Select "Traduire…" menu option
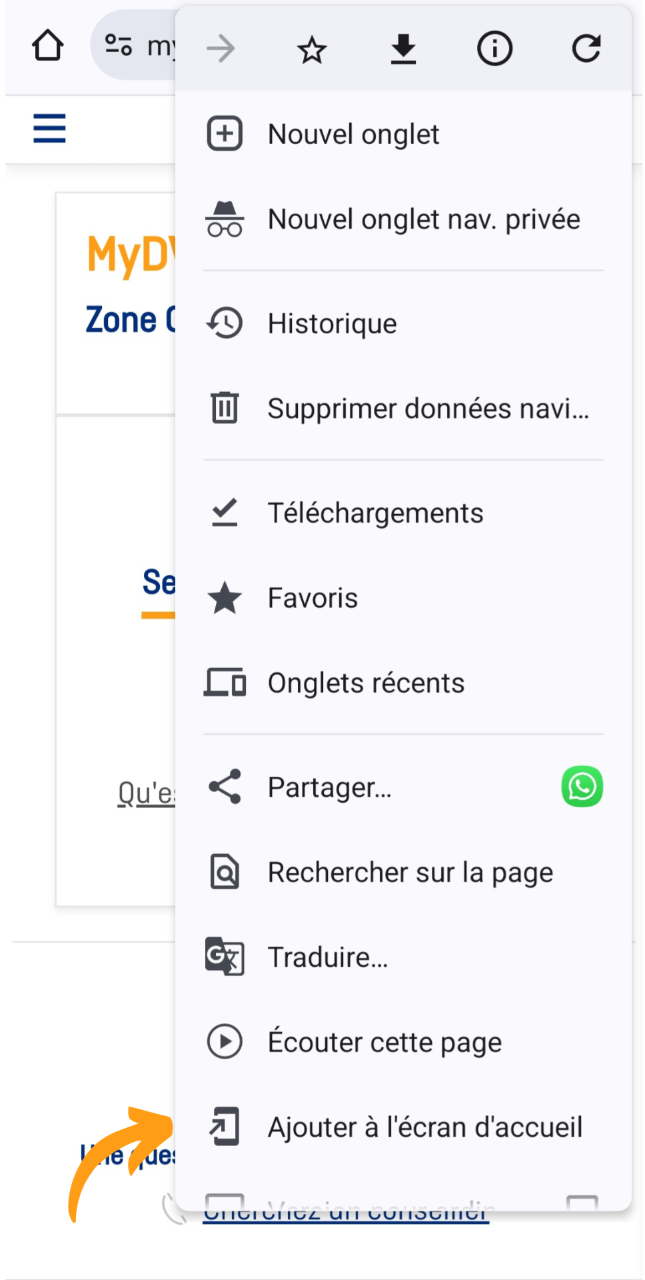This screenshot has height=1280, width=645. [x=328, y=958]
